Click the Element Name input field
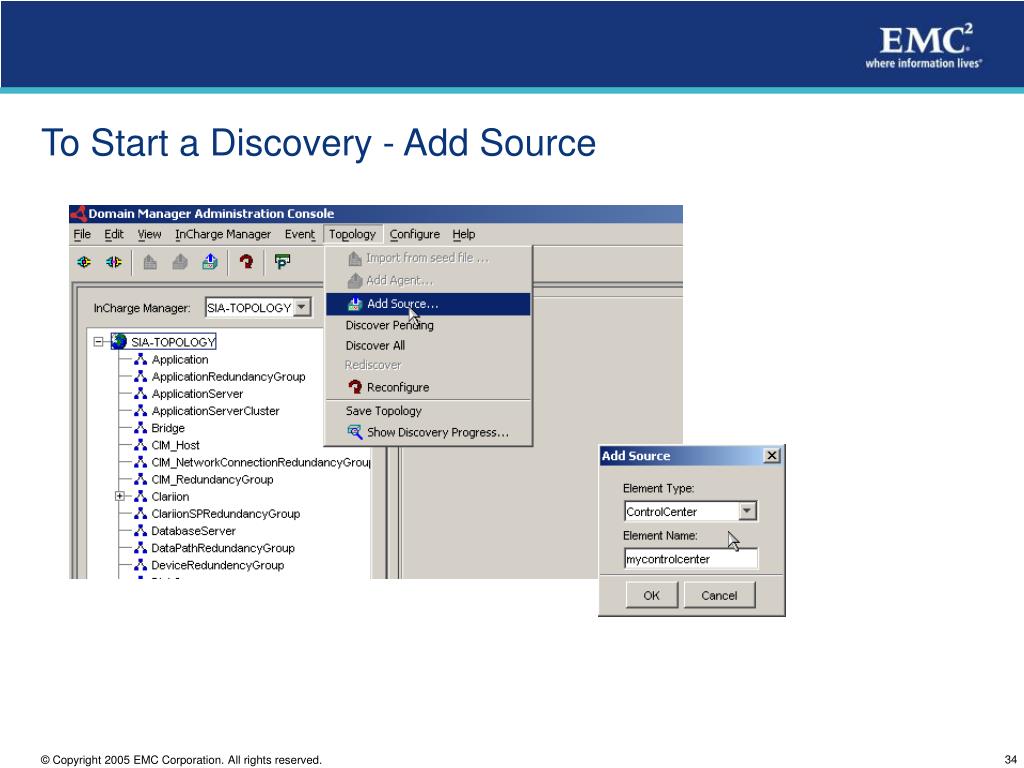The width and height of the screenshot is (1024, 768). click(x=691, y=559)
